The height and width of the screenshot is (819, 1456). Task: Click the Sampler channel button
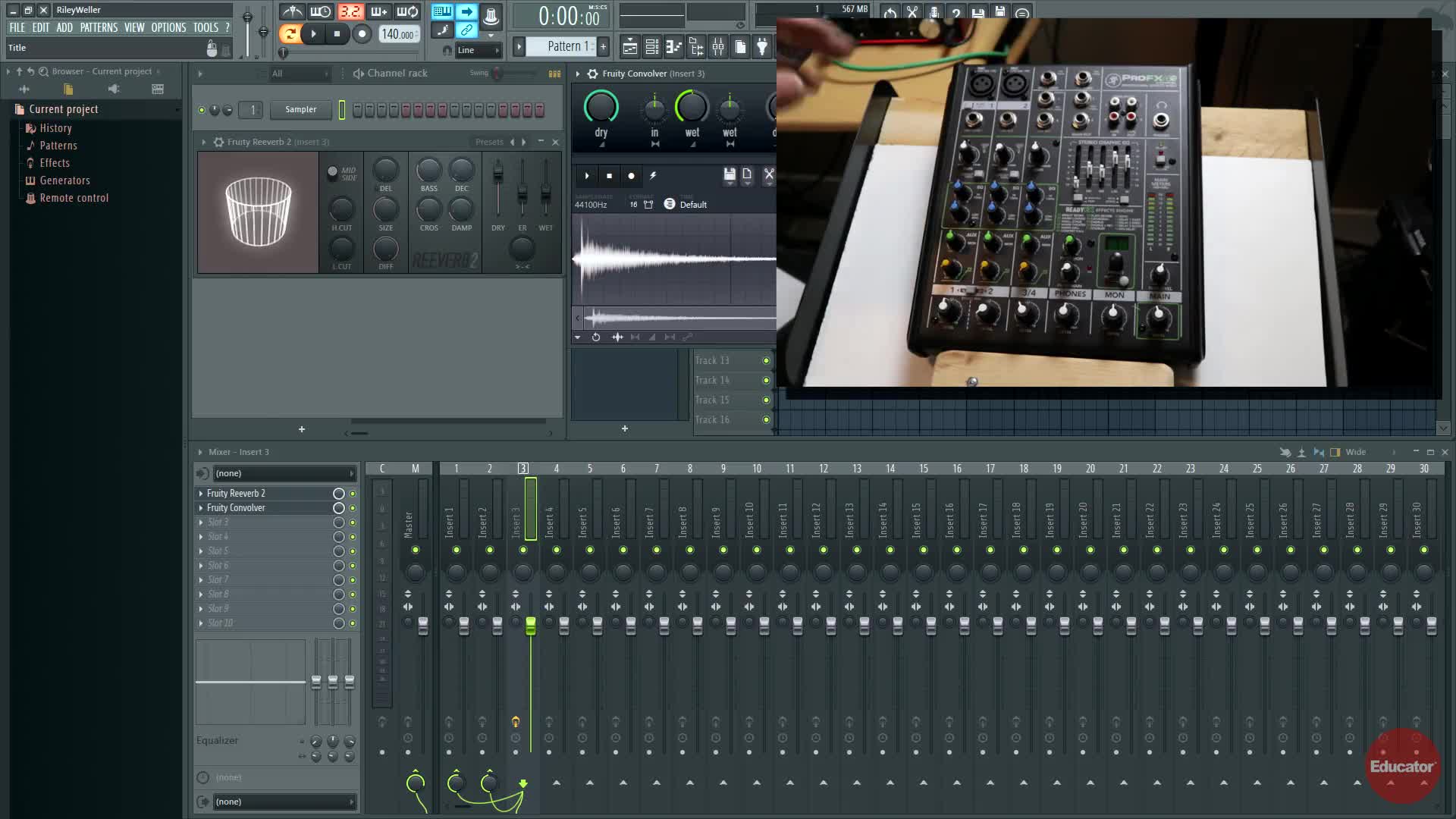[300, 110]
